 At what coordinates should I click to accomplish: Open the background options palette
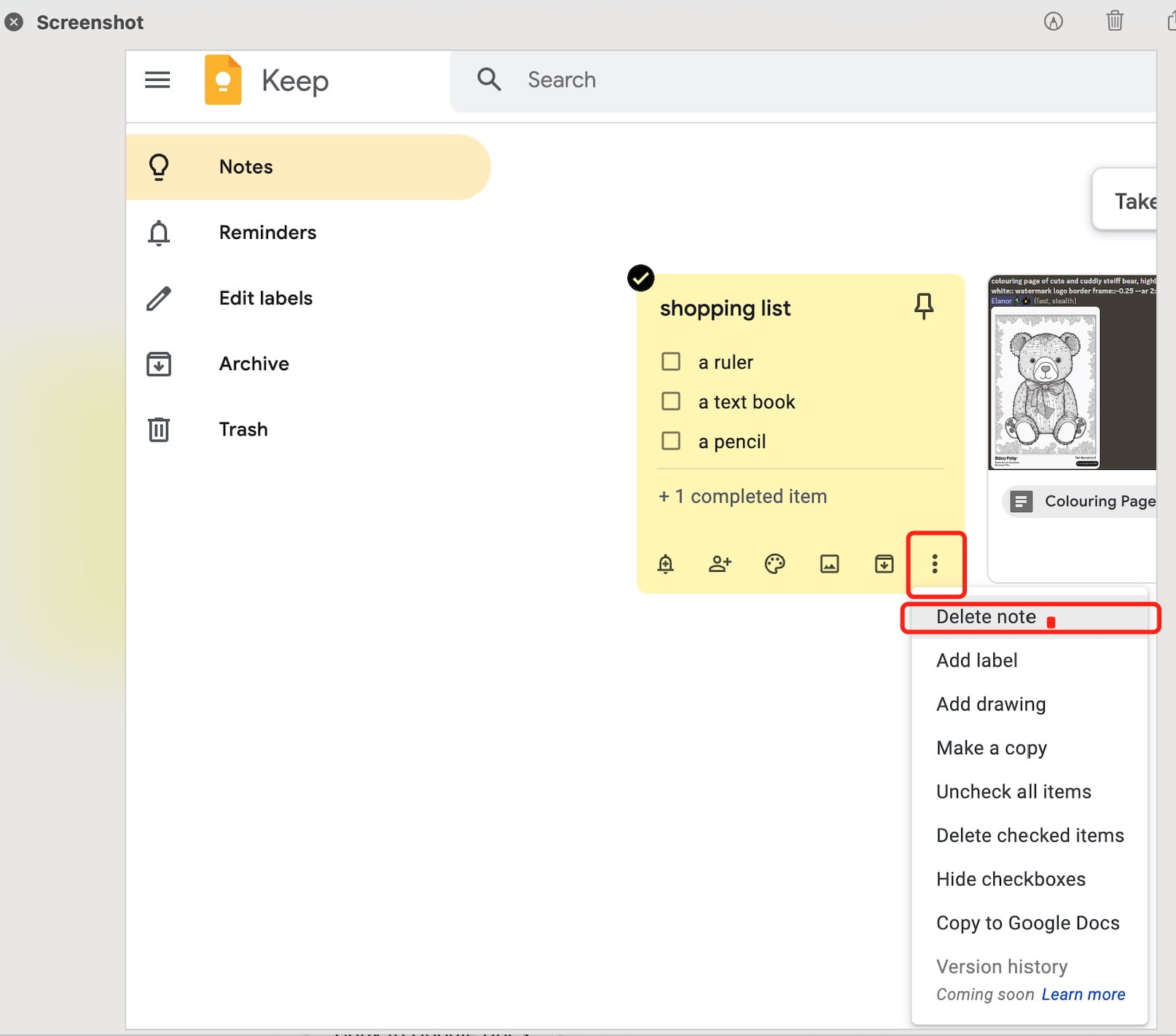775,564
